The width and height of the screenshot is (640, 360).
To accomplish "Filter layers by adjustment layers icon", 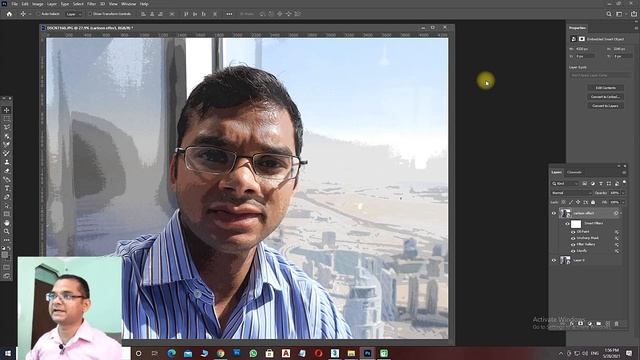I will pos(593,184).
